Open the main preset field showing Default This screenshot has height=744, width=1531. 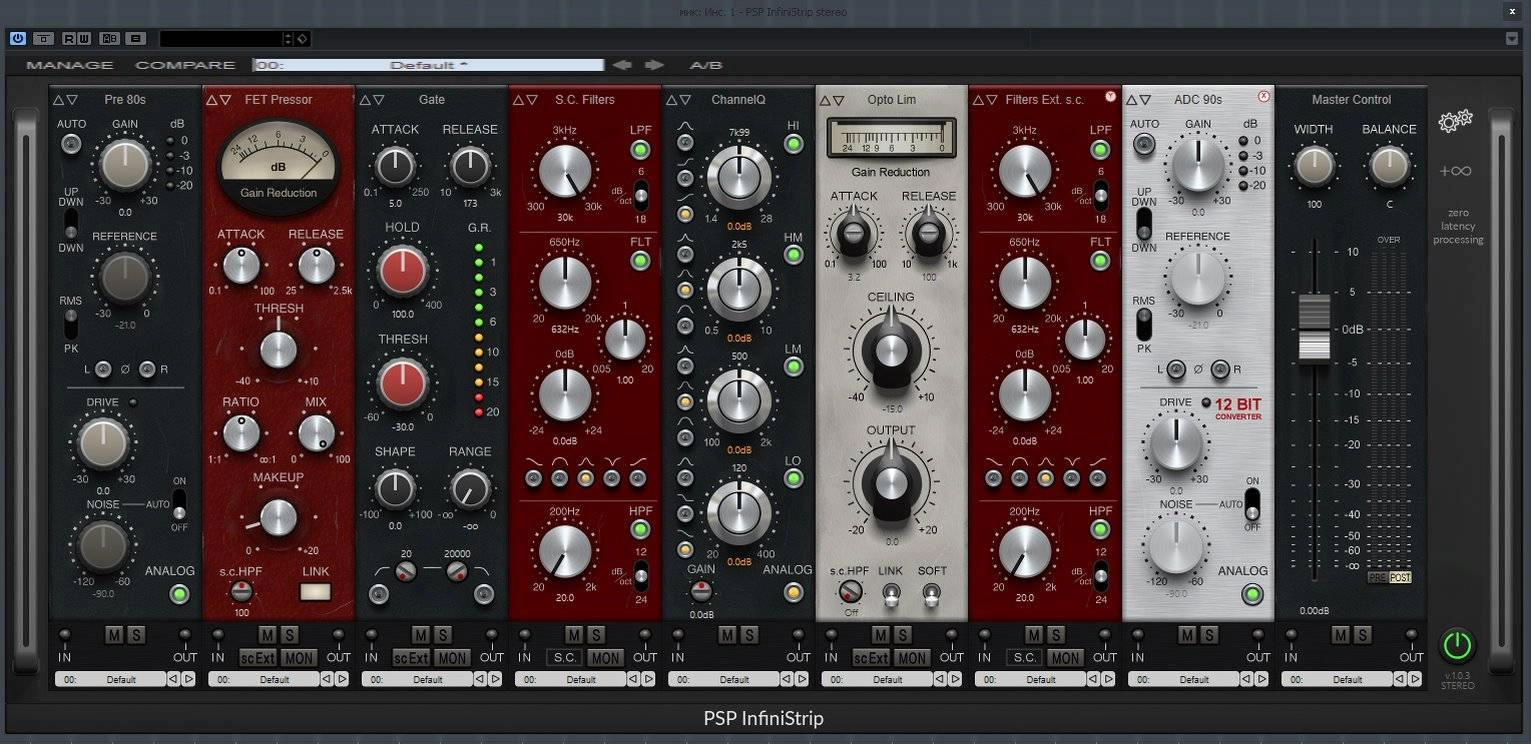coord(428,65)
